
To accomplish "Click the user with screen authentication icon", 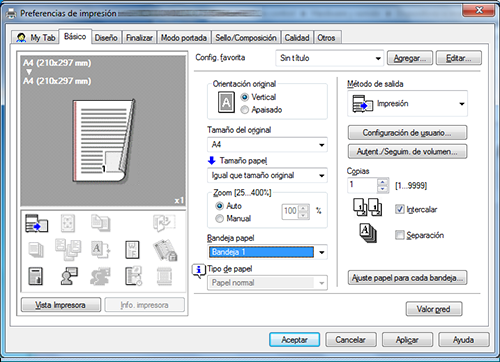I will point(69,276).
